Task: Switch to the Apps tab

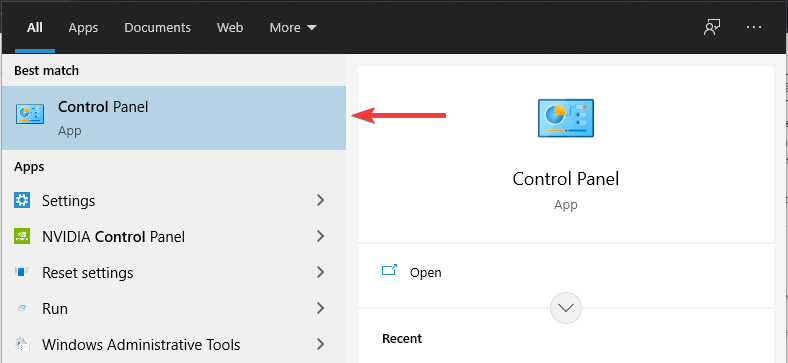Action: [x=83, y=28]
